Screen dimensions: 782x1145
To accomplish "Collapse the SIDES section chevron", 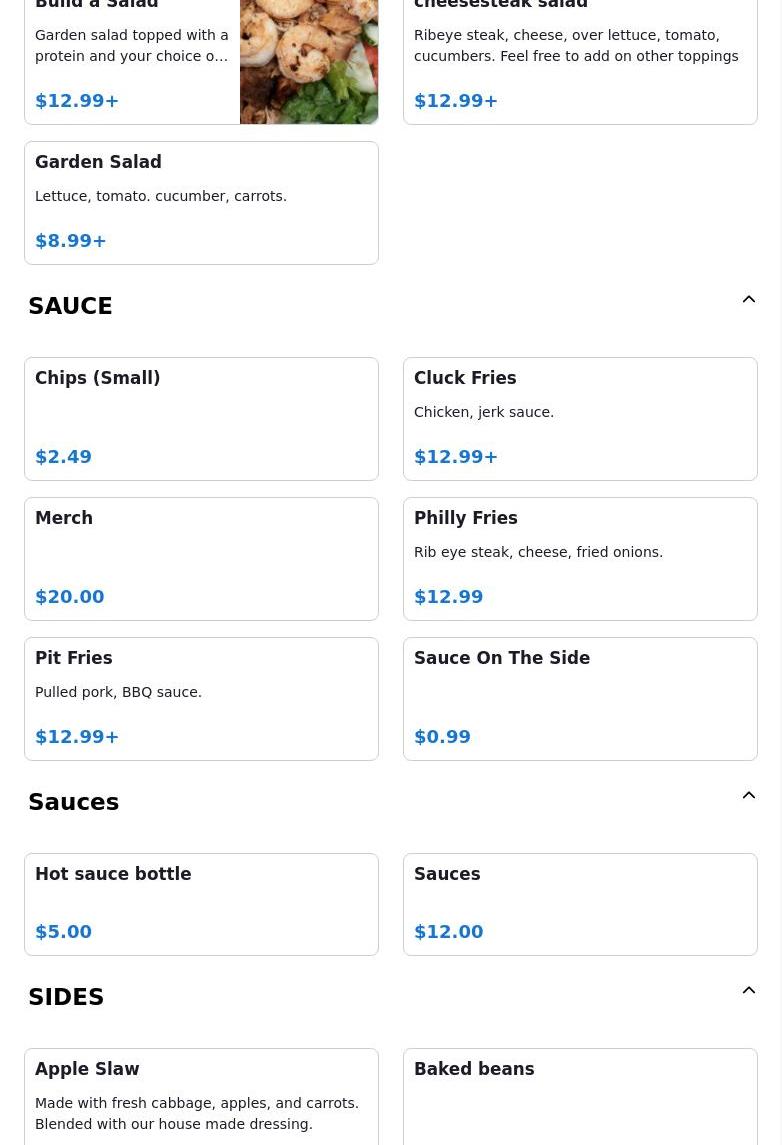I will [748, 991].
